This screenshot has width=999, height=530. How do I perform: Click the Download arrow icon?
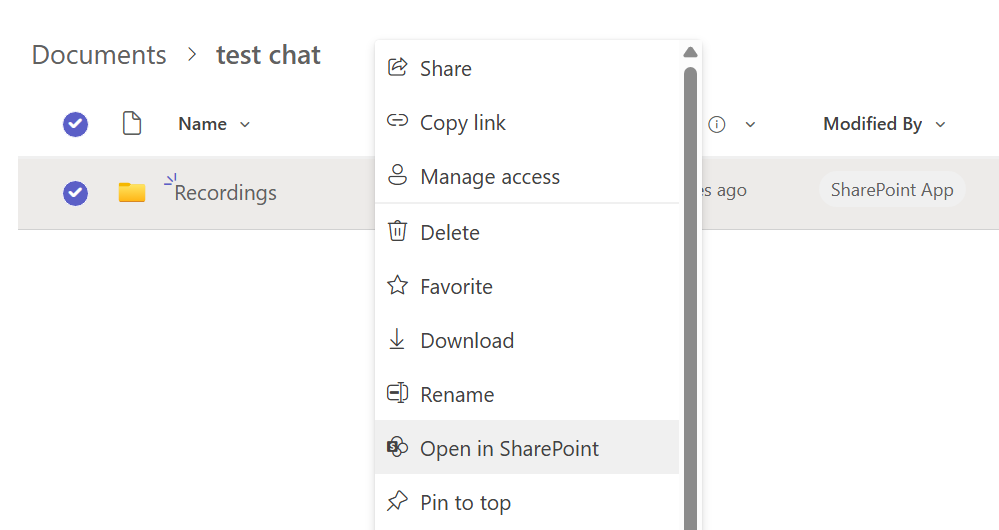(x=397, y=340)
